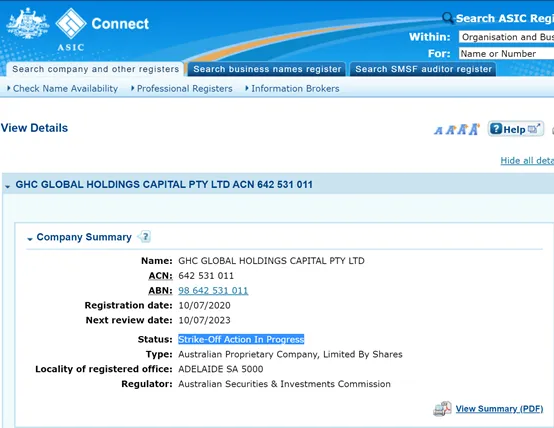Open the Within Organisation and Business dropdown
The height and width of the screenshot is (428, 554).
(x=506, y=37)
